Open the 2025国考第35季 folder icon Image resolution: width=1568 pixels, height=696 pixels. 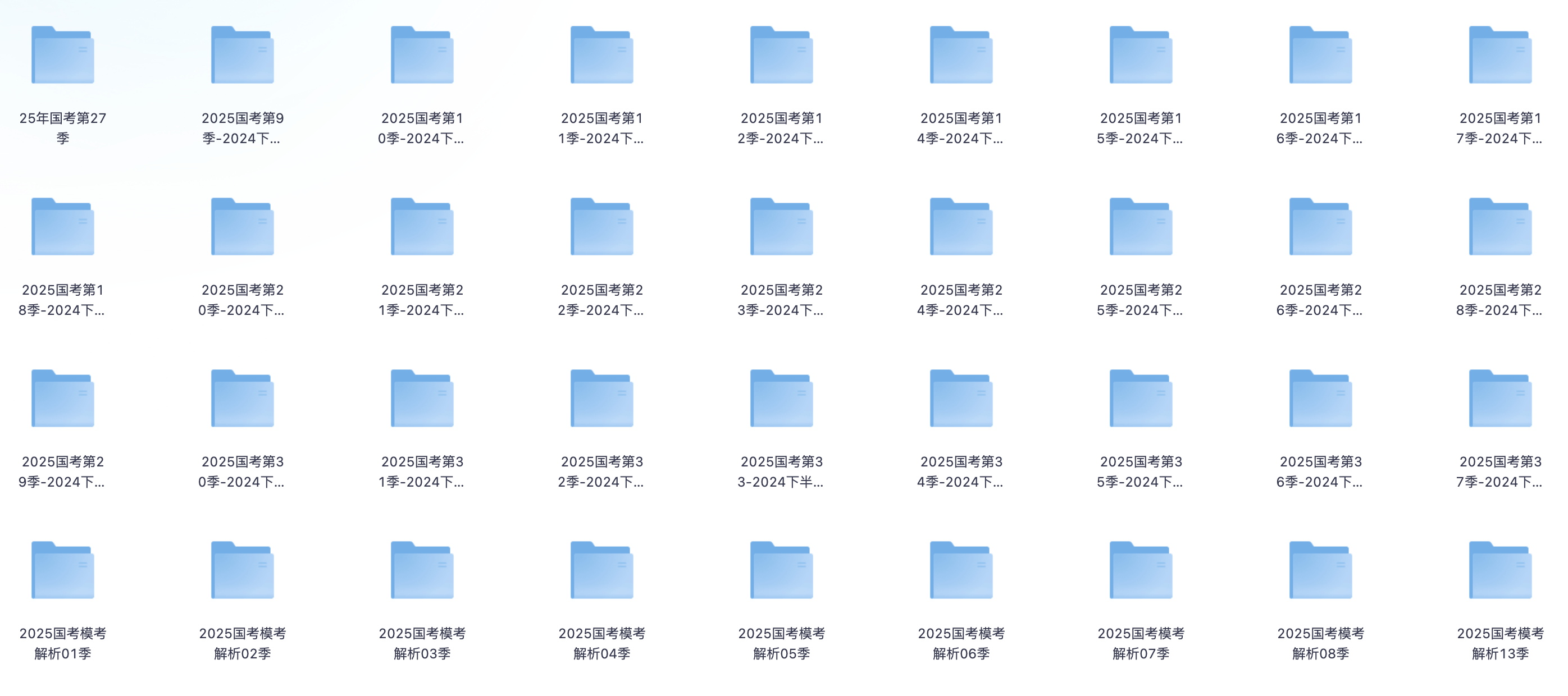1141,399
